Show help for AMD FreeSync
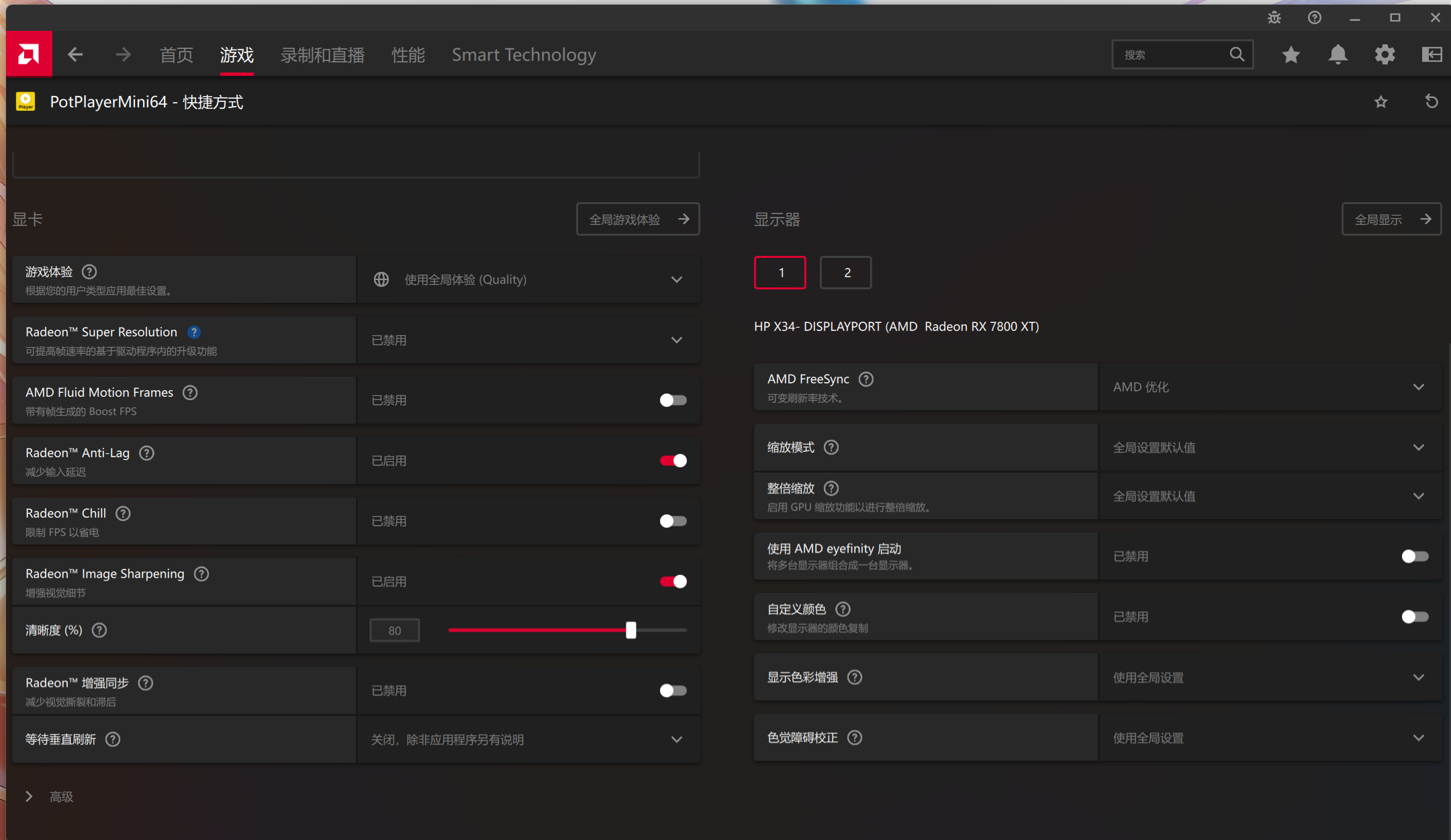1451x840 pixels. coord(866,379)
